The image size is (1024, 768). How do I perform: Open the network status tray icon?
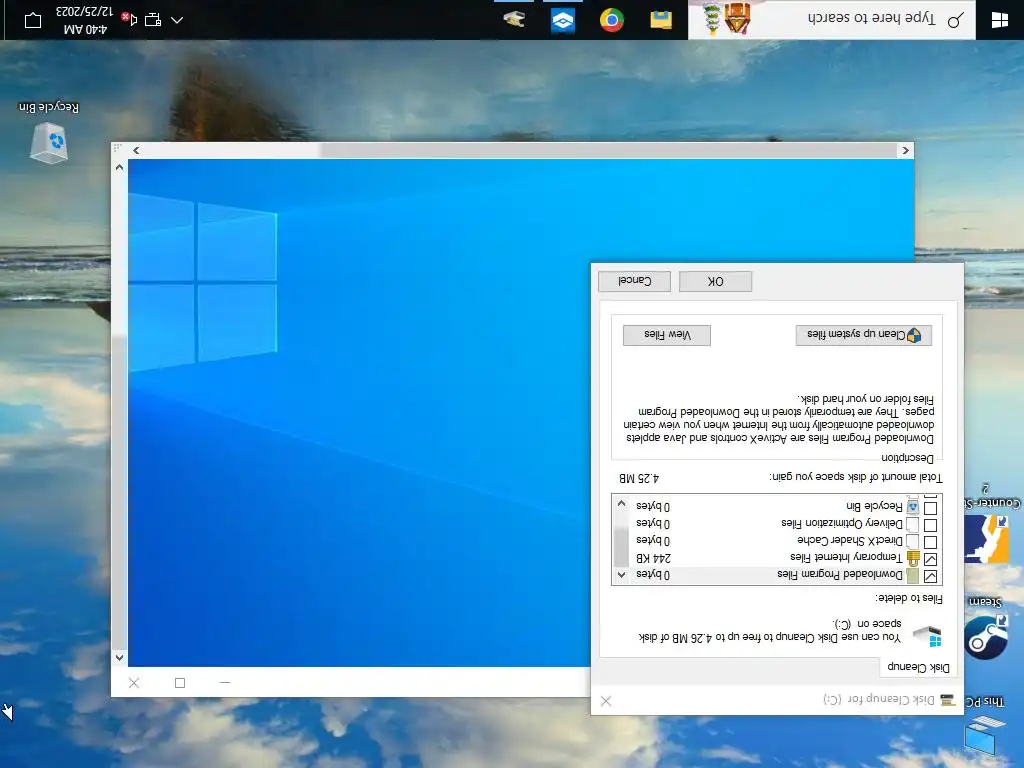click(153, 20)
